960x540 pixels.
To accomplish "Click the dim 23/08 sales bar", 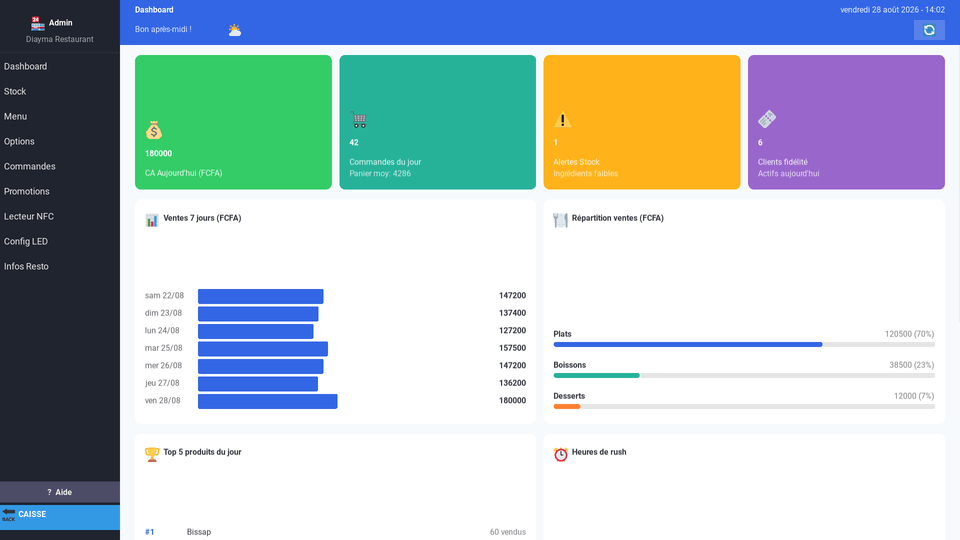I will pyautogui.click(x=258, y=313).
